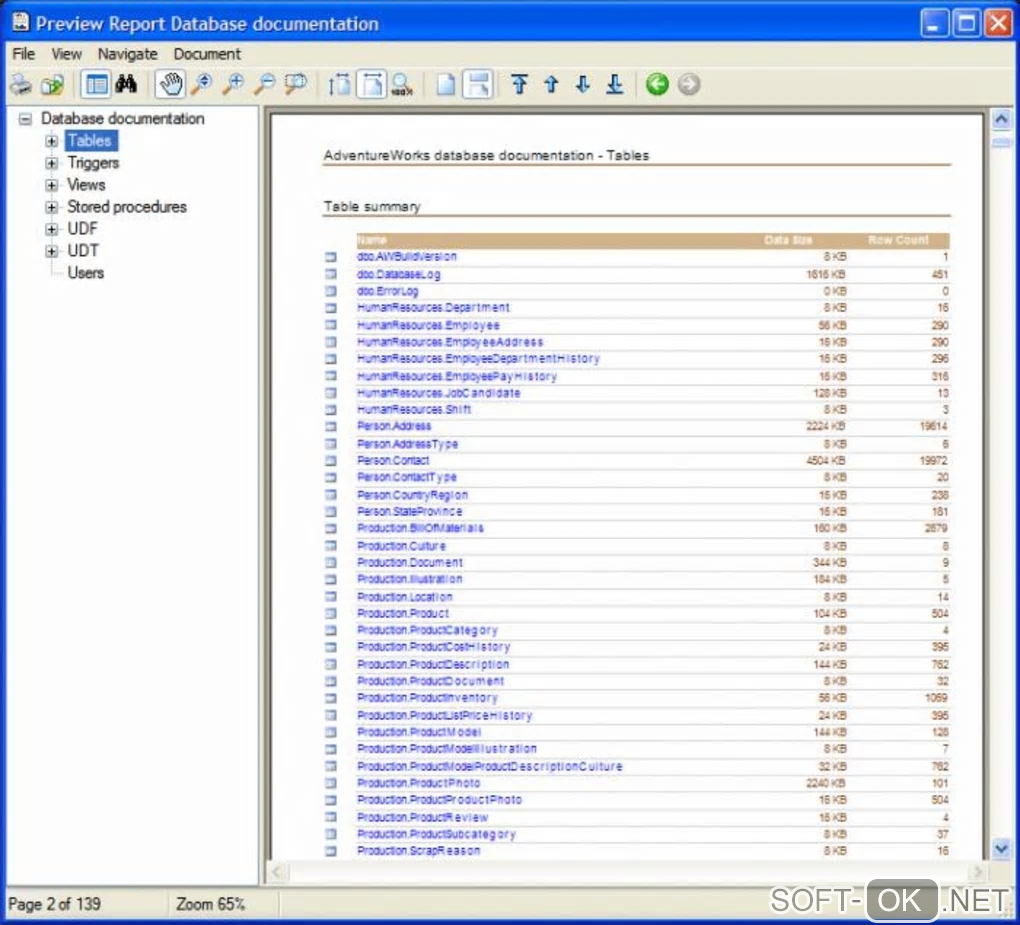Go to next page arrow
Image resolution: width=1020 pixels, height=925 pixels.
[x=583, y=85]
